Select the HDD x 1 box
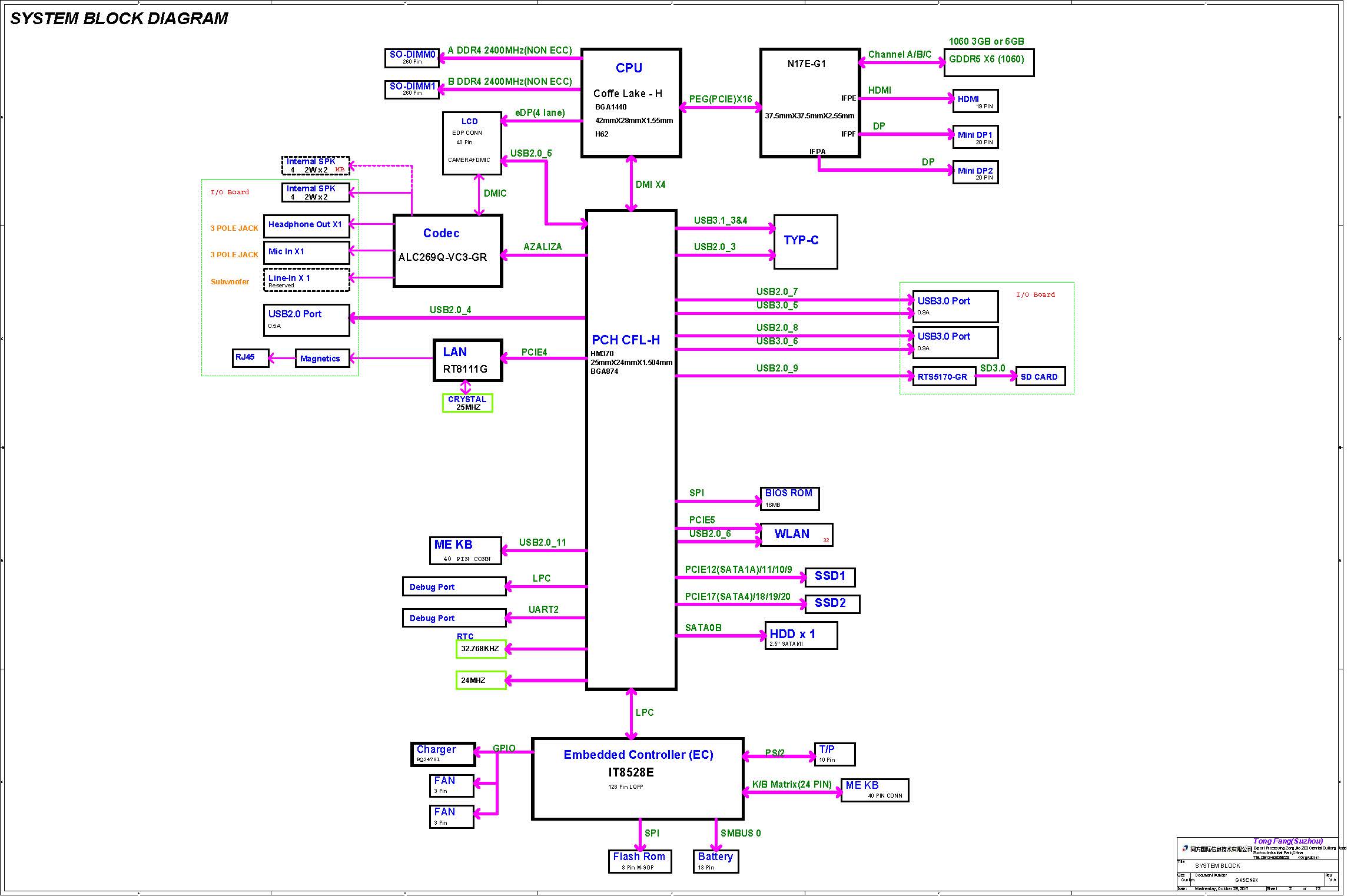Image resolution: width=1354 pixels, height=896 pixels. coord(800,635)
